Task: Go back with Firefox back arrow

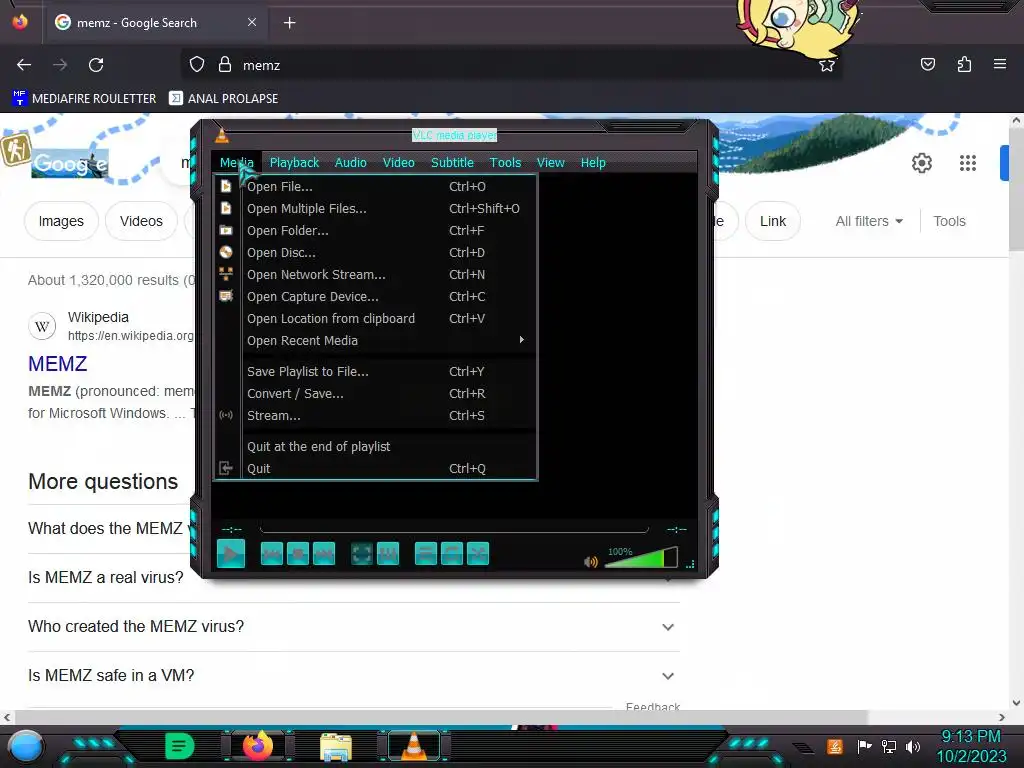Action: point(24,65)
